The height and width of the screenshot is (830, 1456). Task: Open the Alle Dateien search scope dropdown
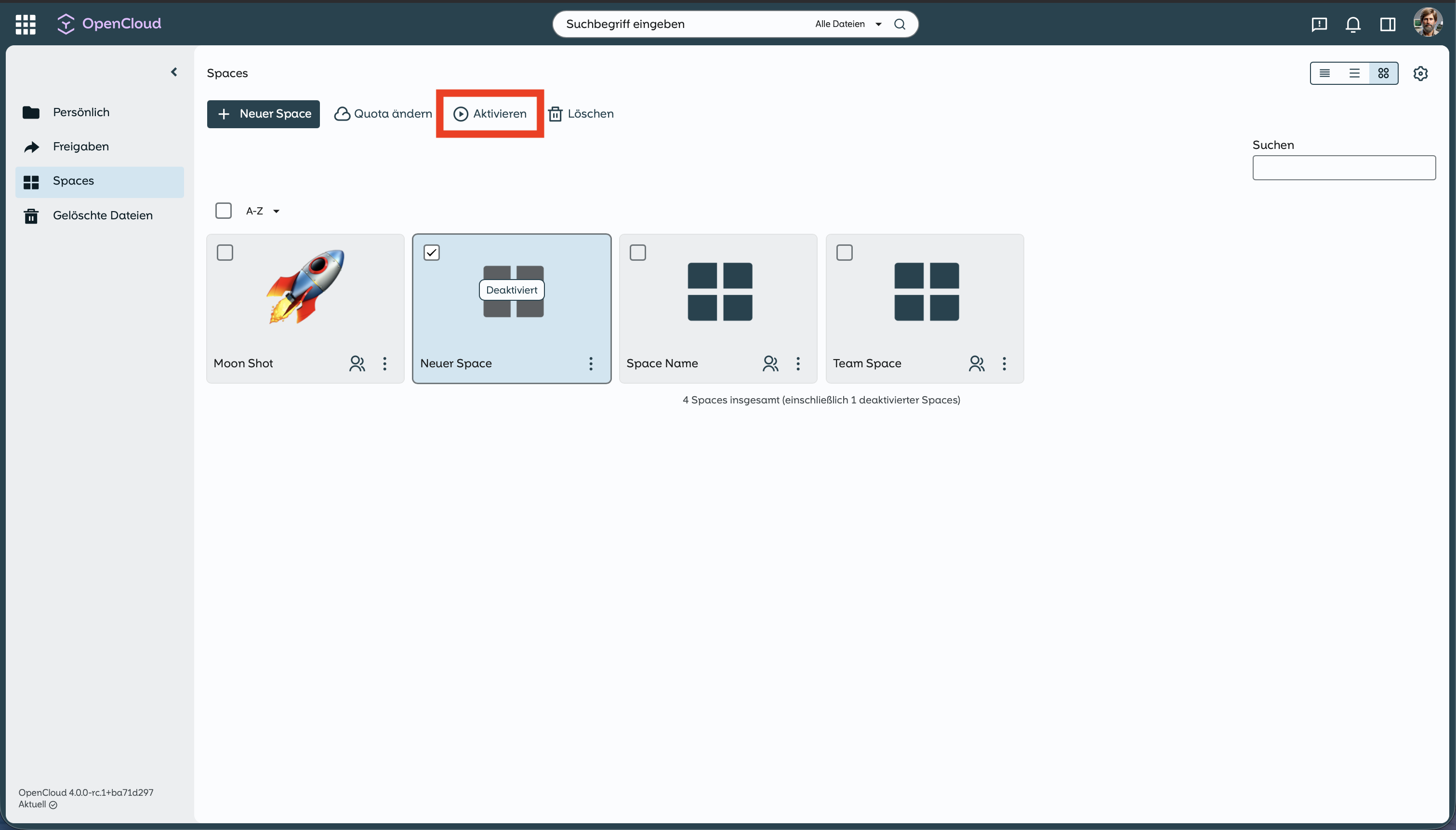847,24
